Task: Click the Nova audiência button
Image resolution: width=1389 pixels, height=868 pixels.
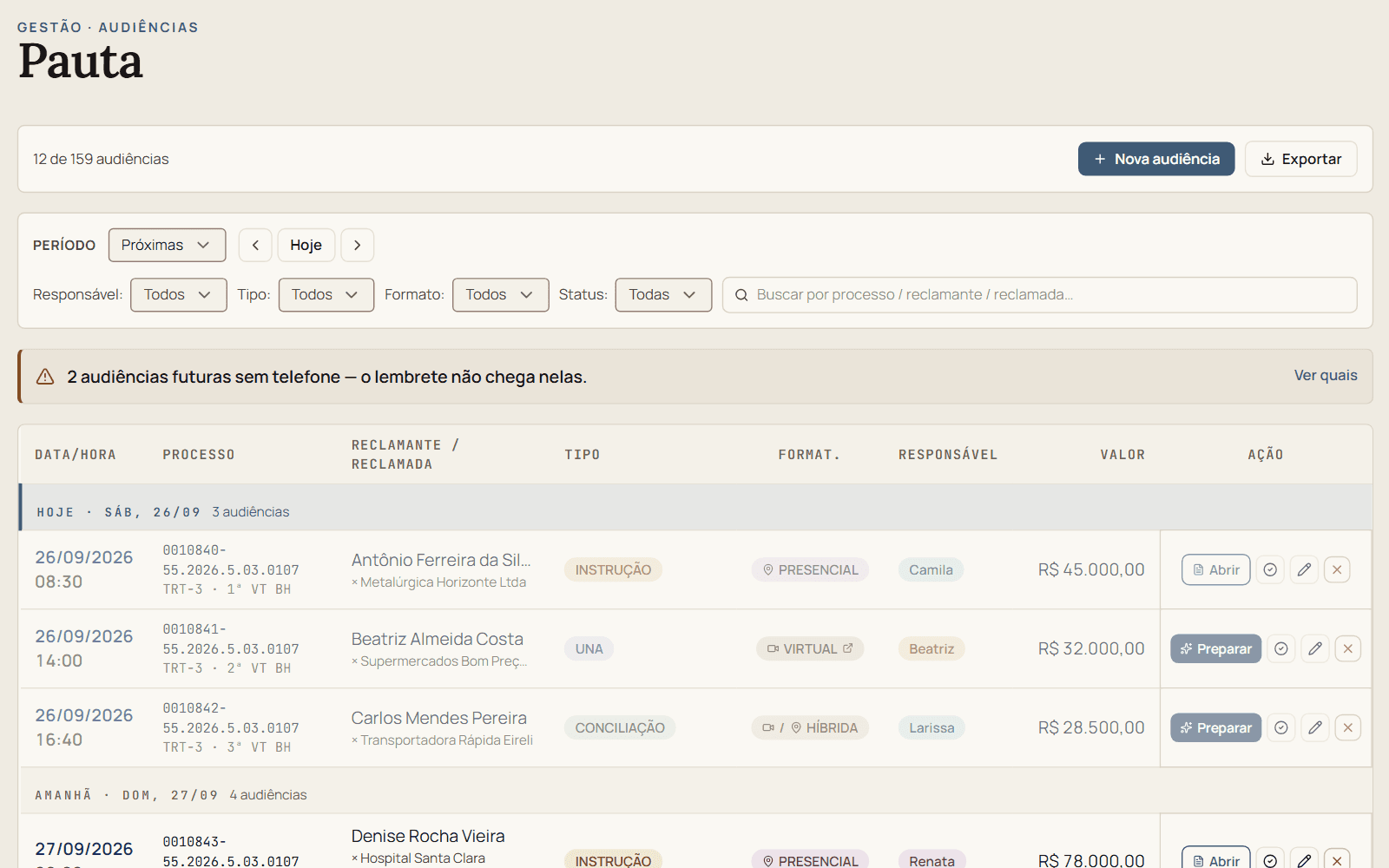Action: tap(1156, 159)
